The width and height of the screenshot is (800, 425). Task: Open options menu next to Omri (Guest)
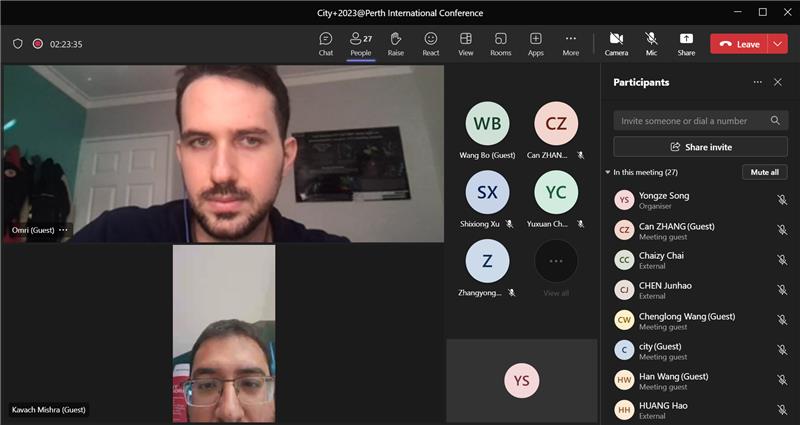(x=63, y=230)
